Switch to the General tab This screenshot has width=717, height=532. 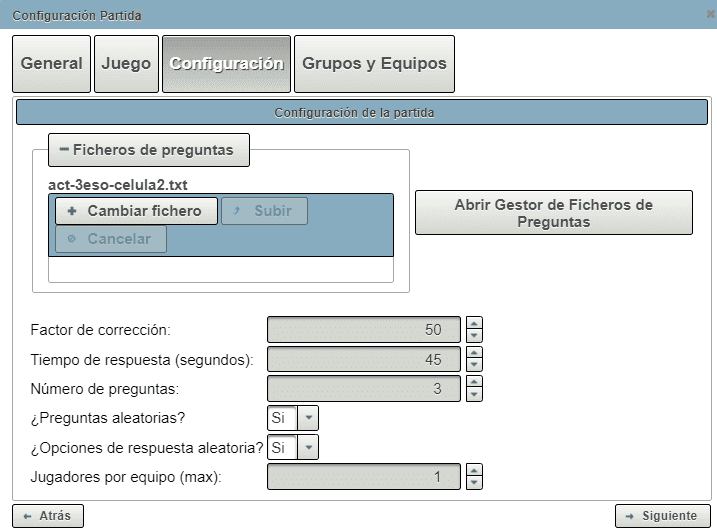52,64
